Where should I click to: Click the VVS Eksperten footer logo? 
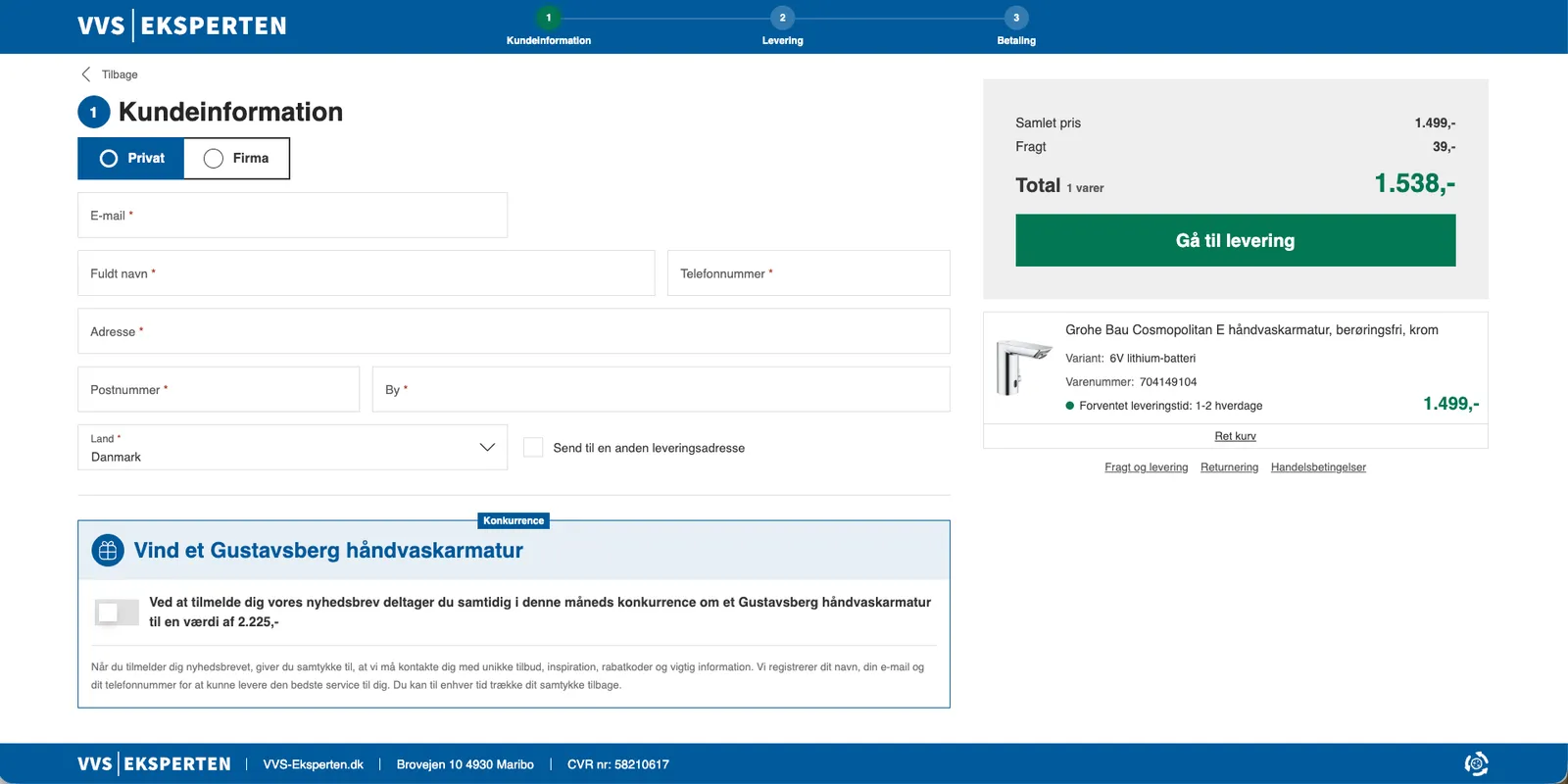pos(155,763)
